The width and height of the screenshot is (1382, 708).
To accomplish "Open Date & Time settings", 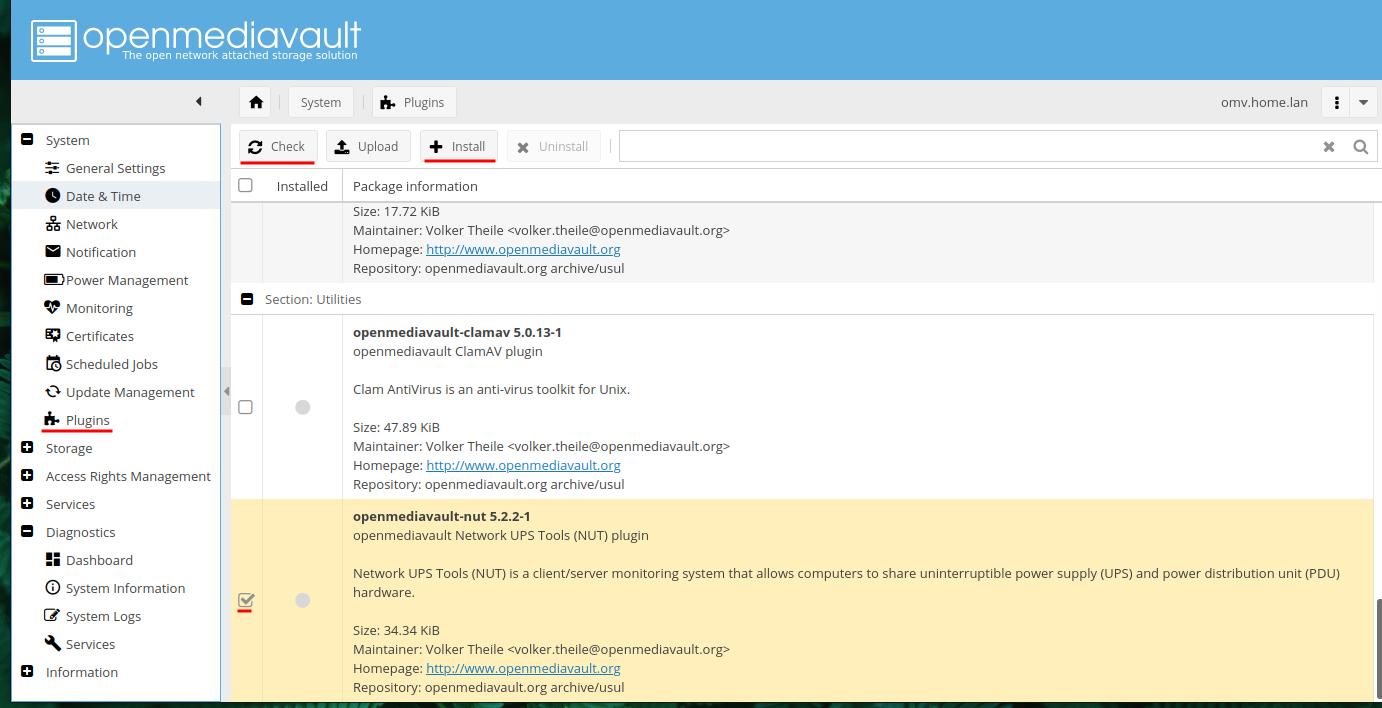I will [x=103, y=196].
